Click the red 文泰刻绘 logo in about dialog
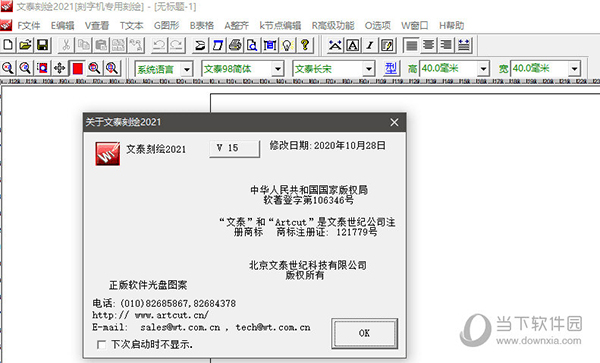The image size is (600, 363). [x=108, y=154]
